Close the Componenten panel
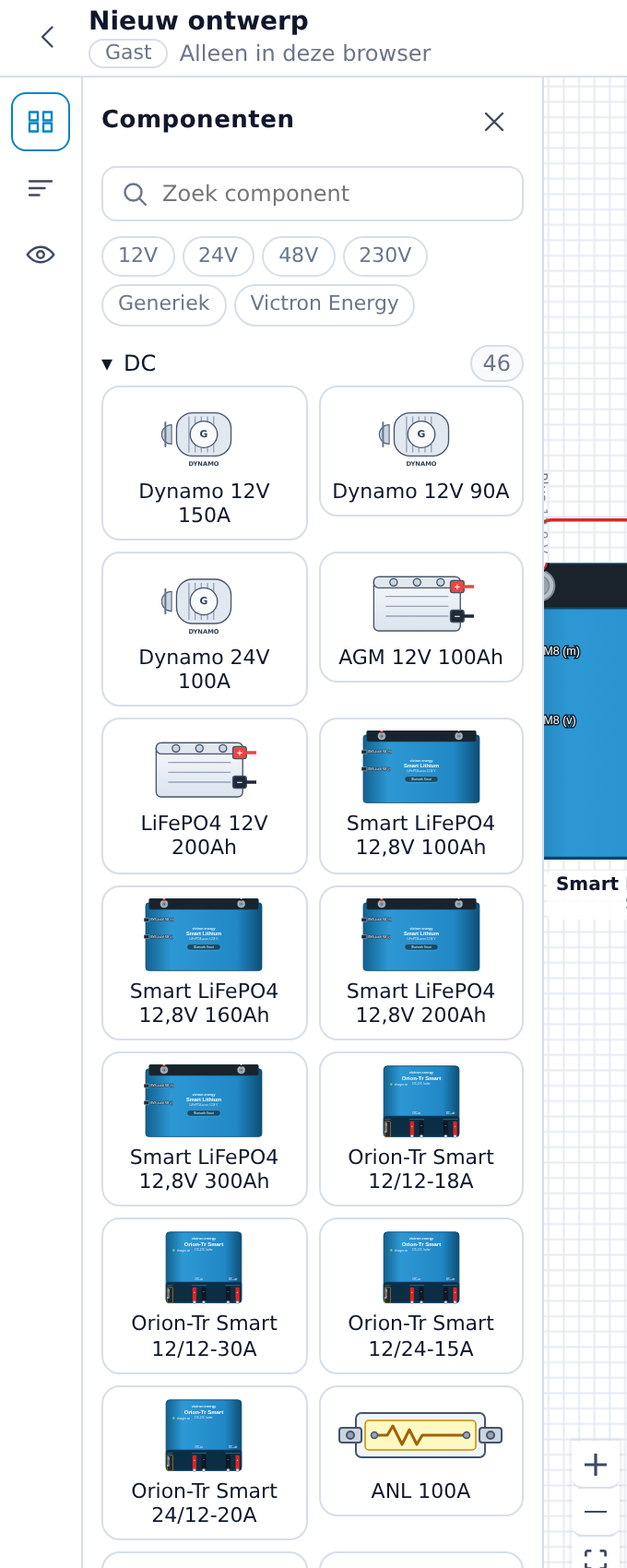627x1568 pixels. (x=494, y=122)
